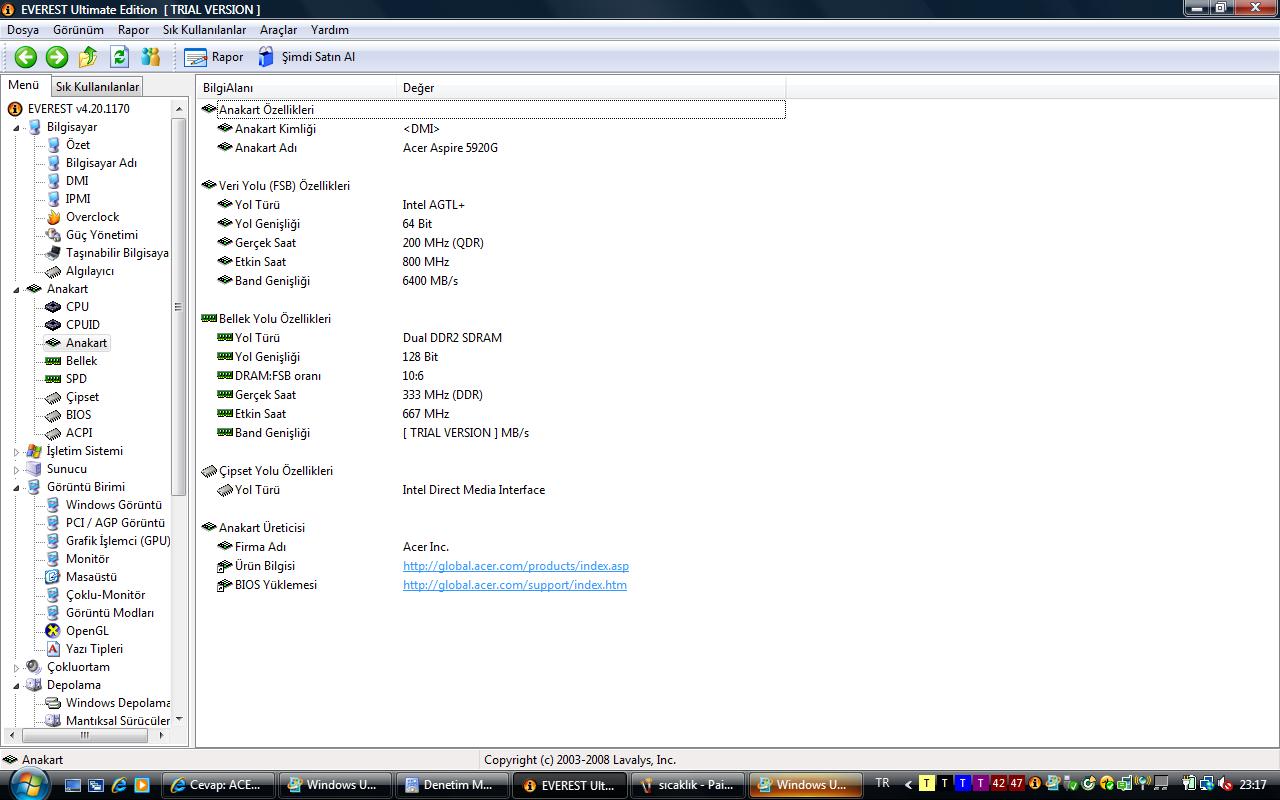Click the tree vertical scrollbar down arrow

pyautogui.click(x=179, y=719)
